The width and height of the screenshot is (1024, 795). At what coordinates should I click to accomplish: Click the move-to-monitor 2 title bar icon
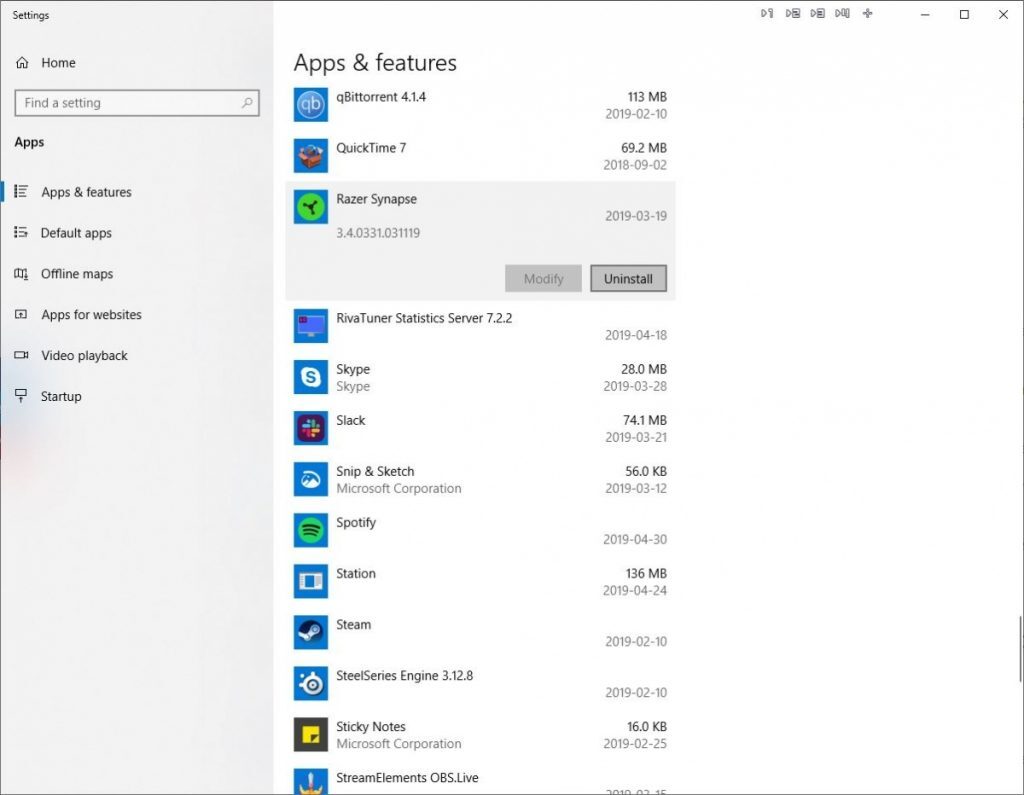(792, 13)
